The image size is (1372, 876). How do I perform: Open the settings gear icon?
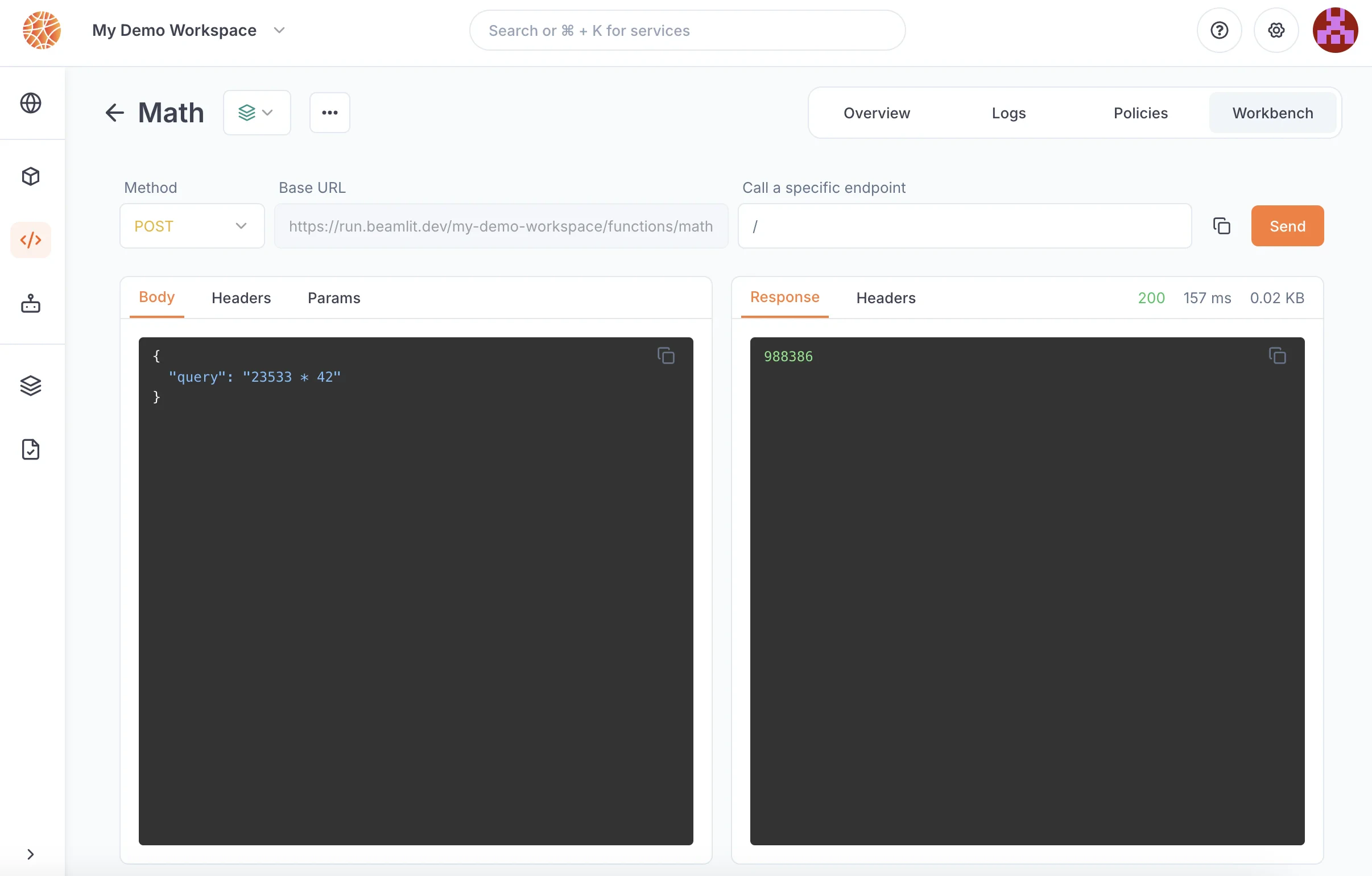(1276, 30)
